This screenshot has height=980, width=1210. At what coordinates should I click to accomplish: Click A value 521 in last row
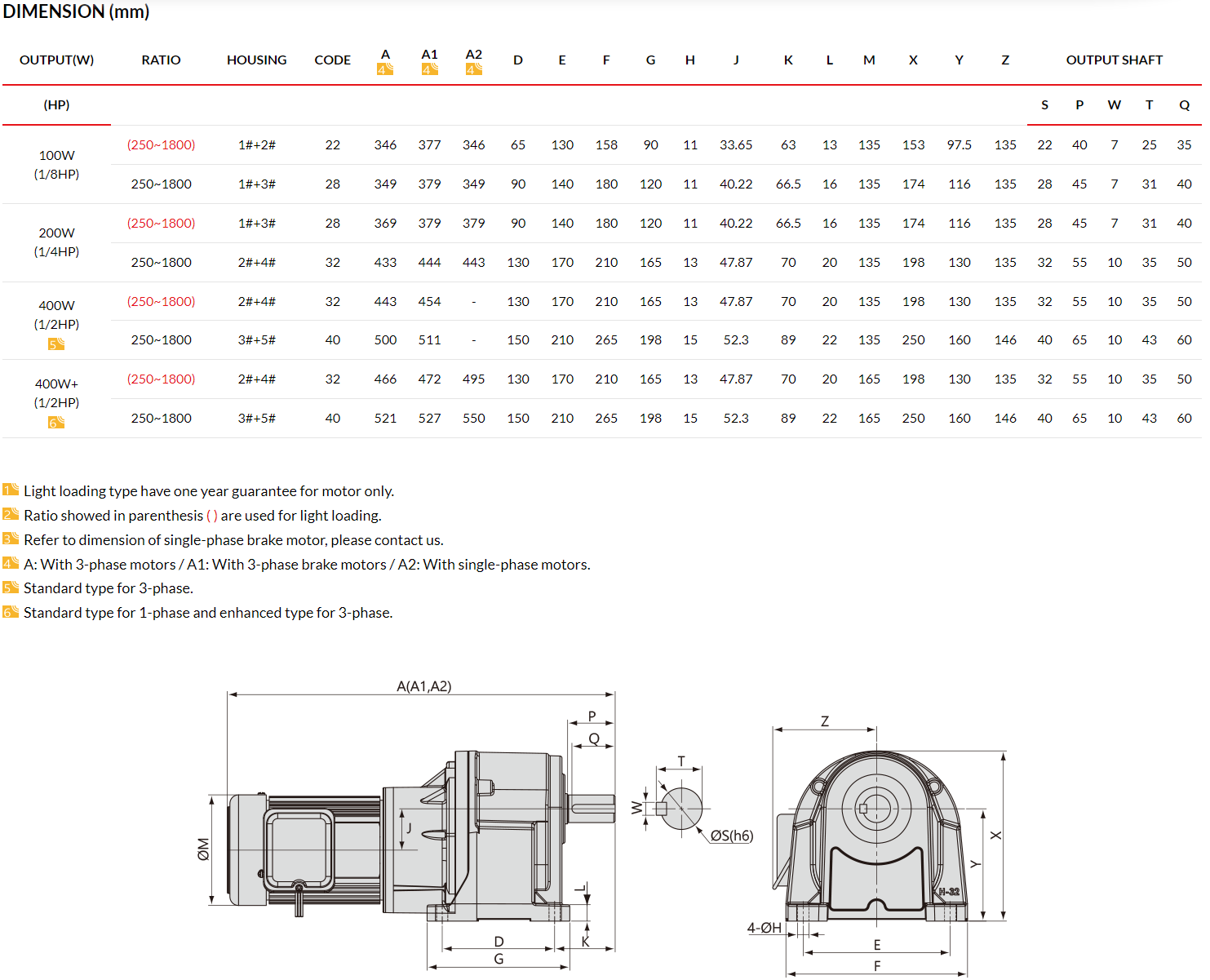click(x=385, y=418)
